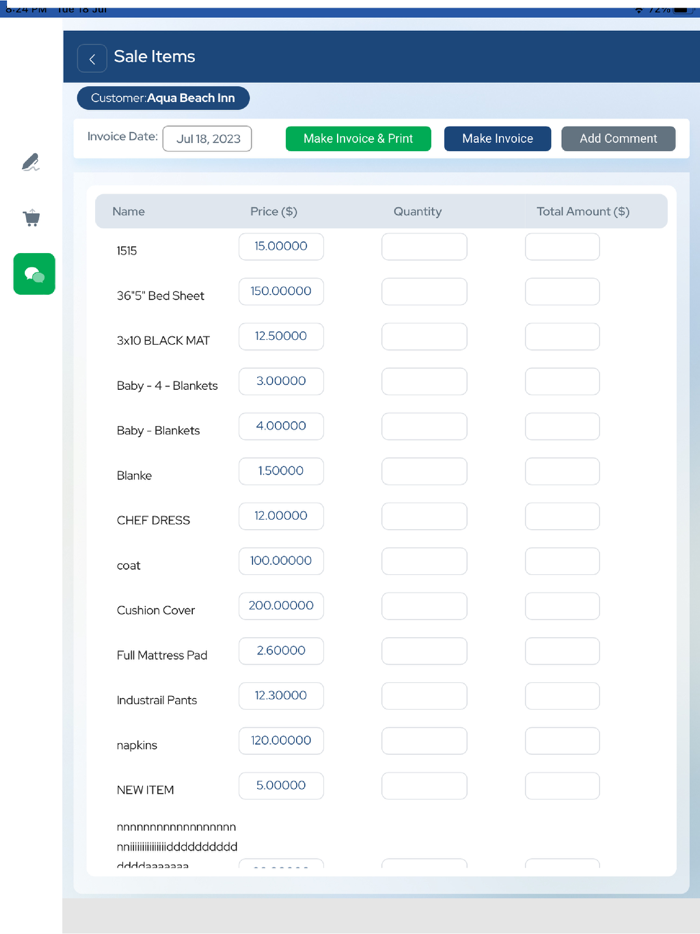The image size is (700, 934).
Task: Click quantity field for Baby - 4 - Blankets
Action: coord(424,381)
